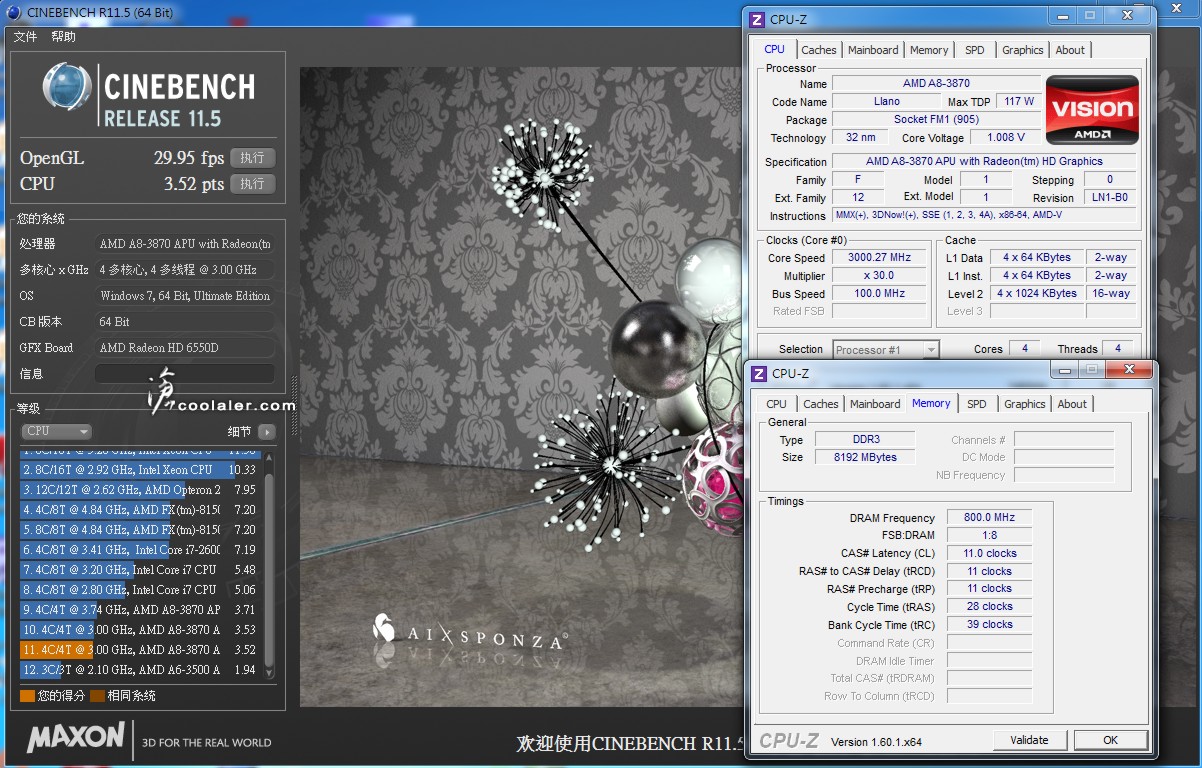Click the Multiplier x 30.0 value
The height and width of the screenshot is (768, 1202).
(x=879, y=275)
